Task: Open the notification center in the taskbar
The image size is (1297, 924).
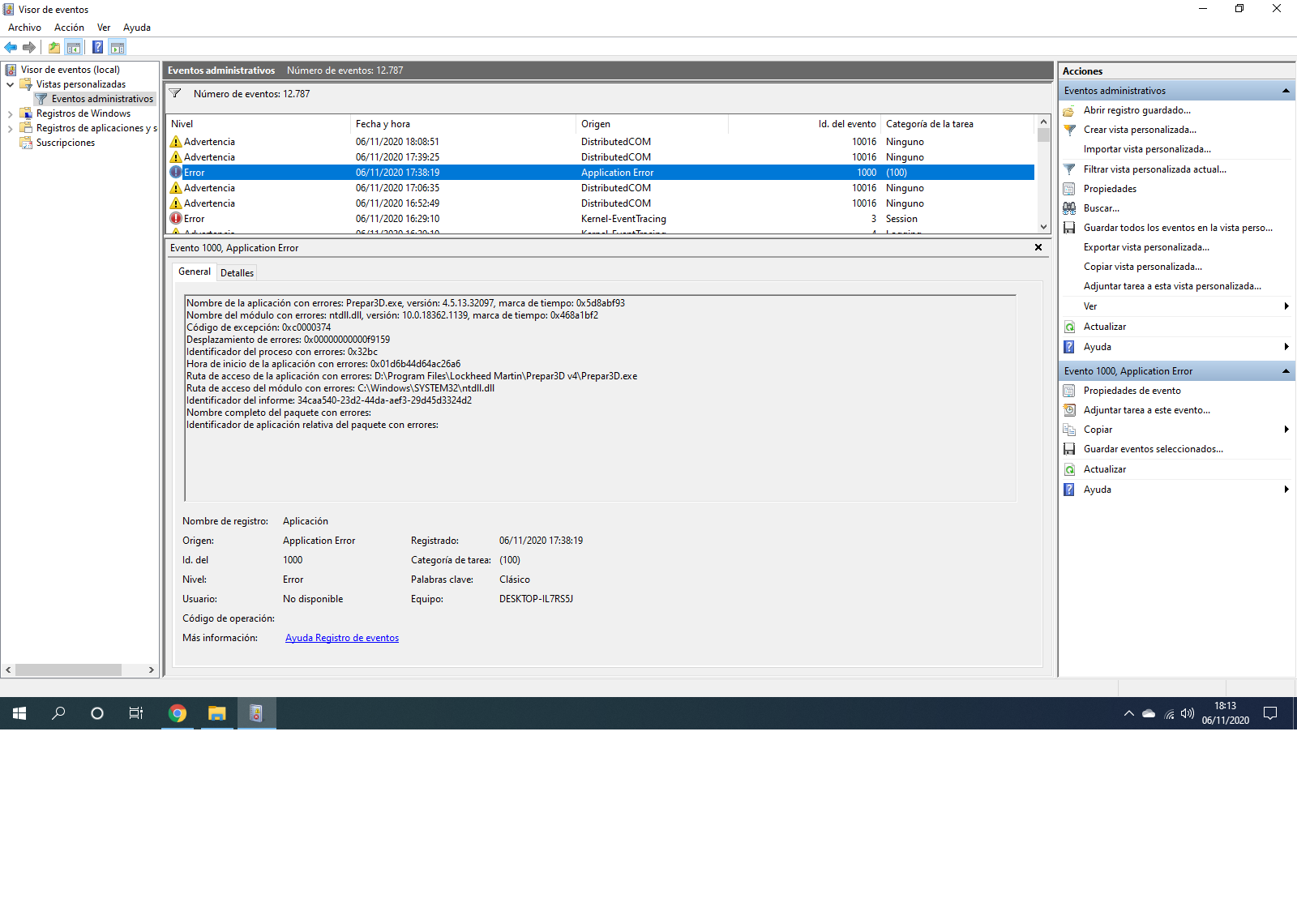Action: [x=1270, y=713]
